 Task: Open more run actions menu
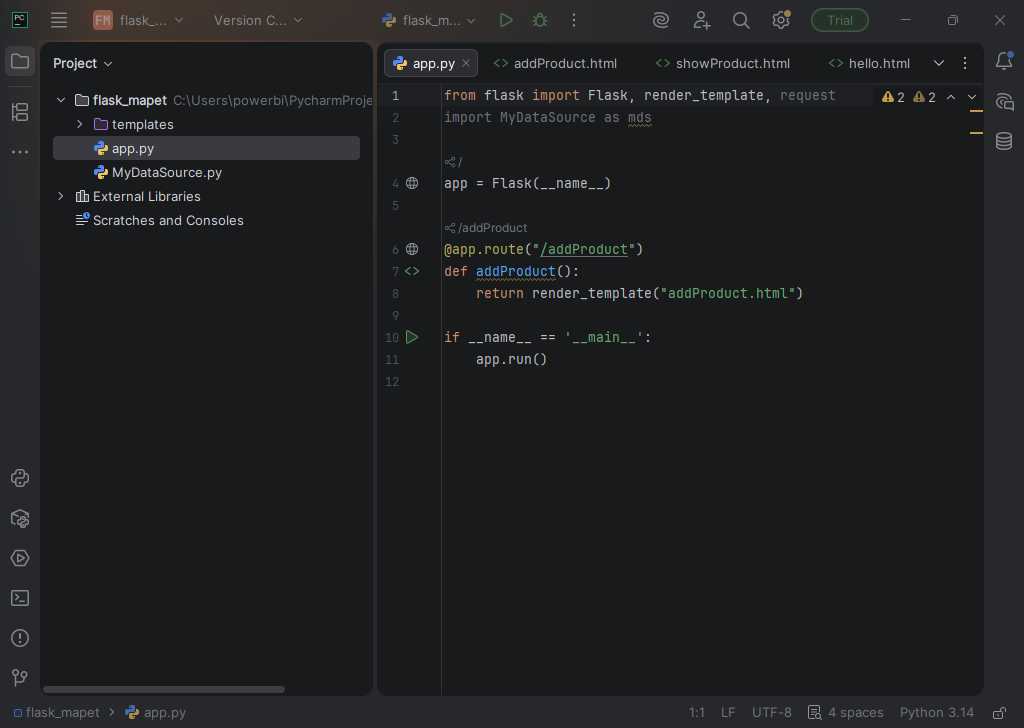click(x=574, y=20)
